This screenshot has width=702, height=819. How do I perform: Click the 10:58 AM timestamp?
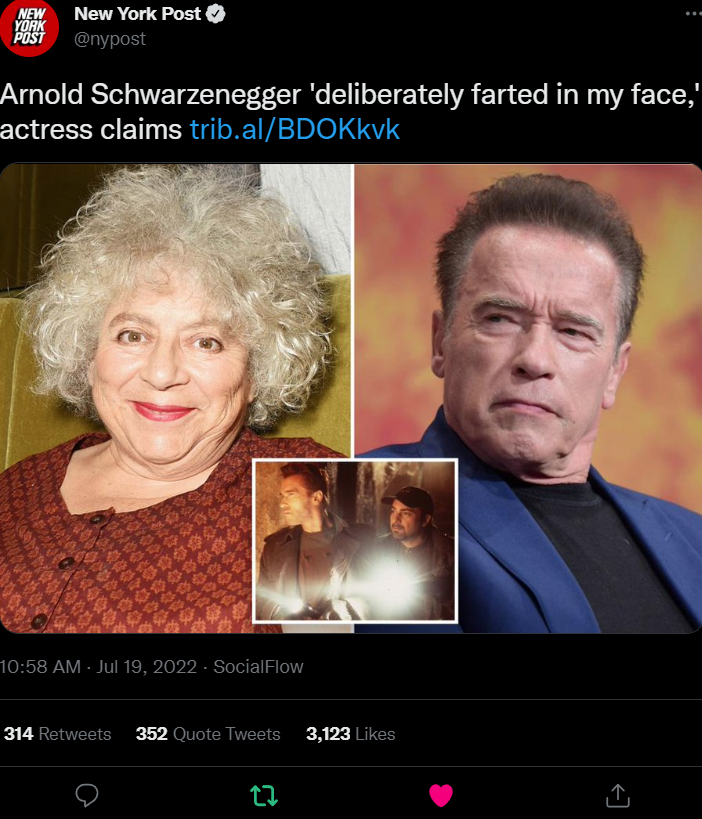pos(40,667)
